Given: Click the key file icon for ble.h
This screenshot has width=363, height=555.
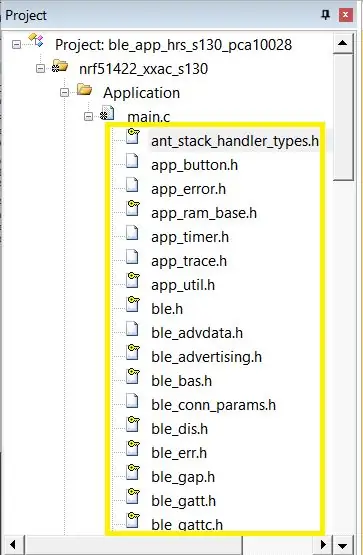Looking at the screenshot, I should (x=133, y=304).
